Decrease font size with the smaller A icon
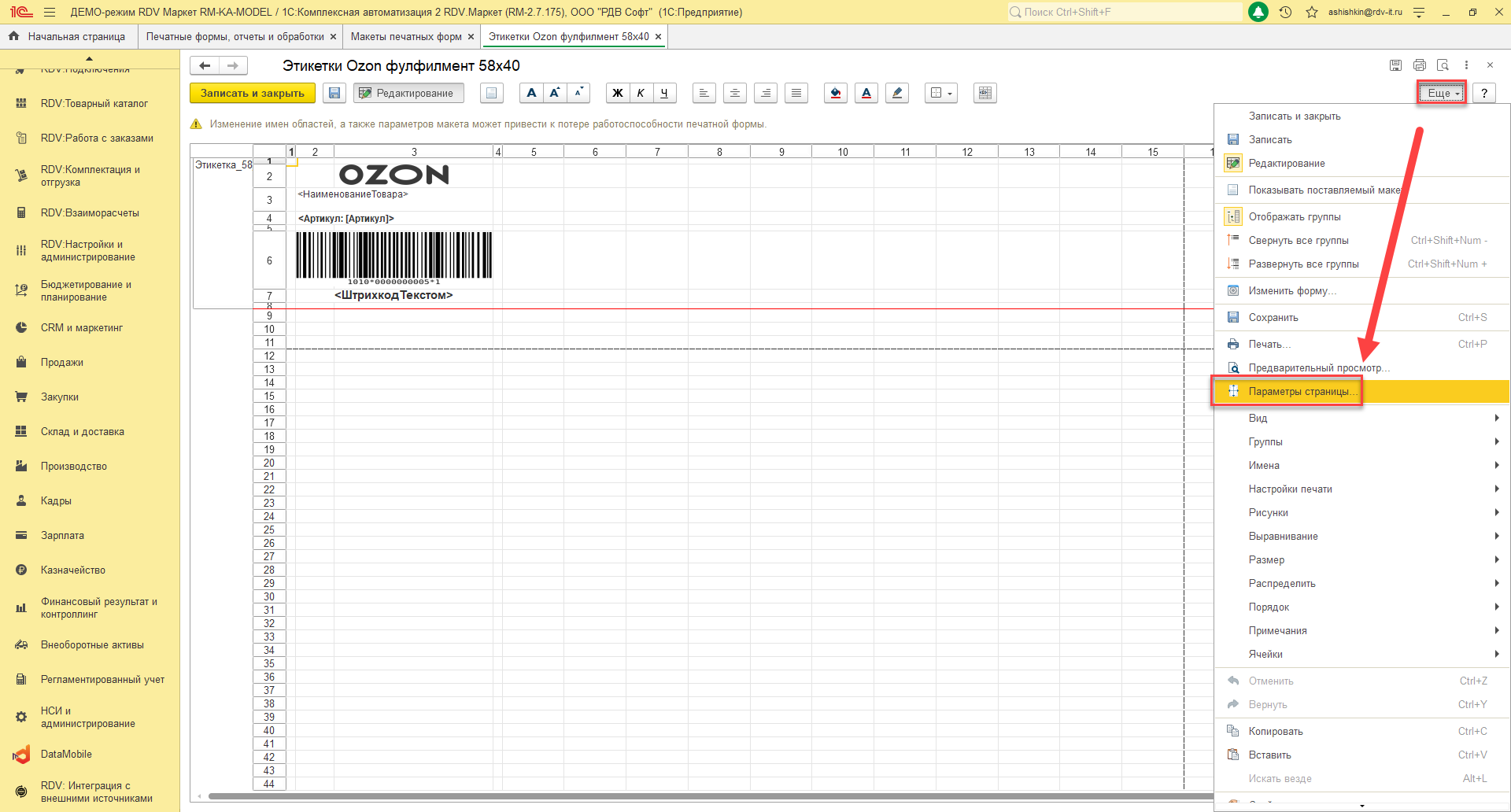This screenshot has width=1511, height=812. tap(578, 93)
